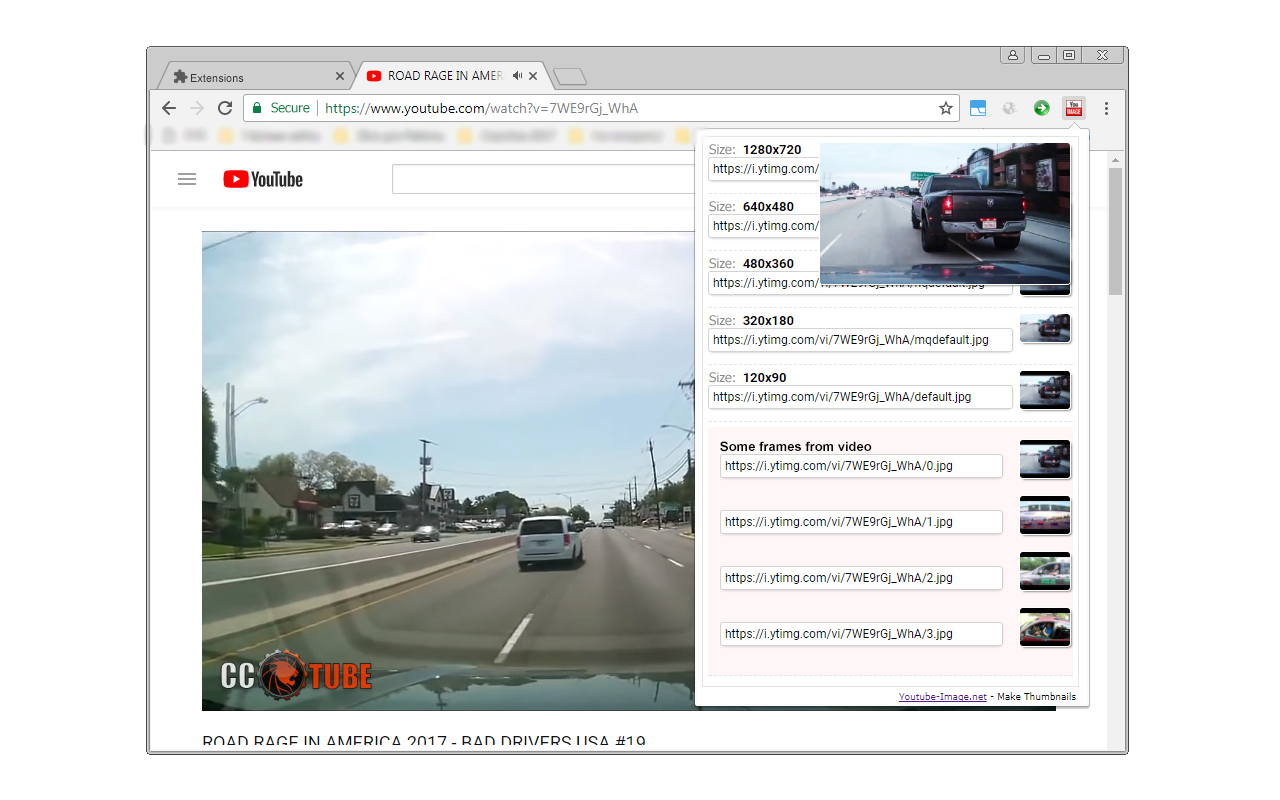The width and height of the screenshot is (1280, 800).
Task: Click the 3.jpg frame URL field
Action: tap(860, 634)
